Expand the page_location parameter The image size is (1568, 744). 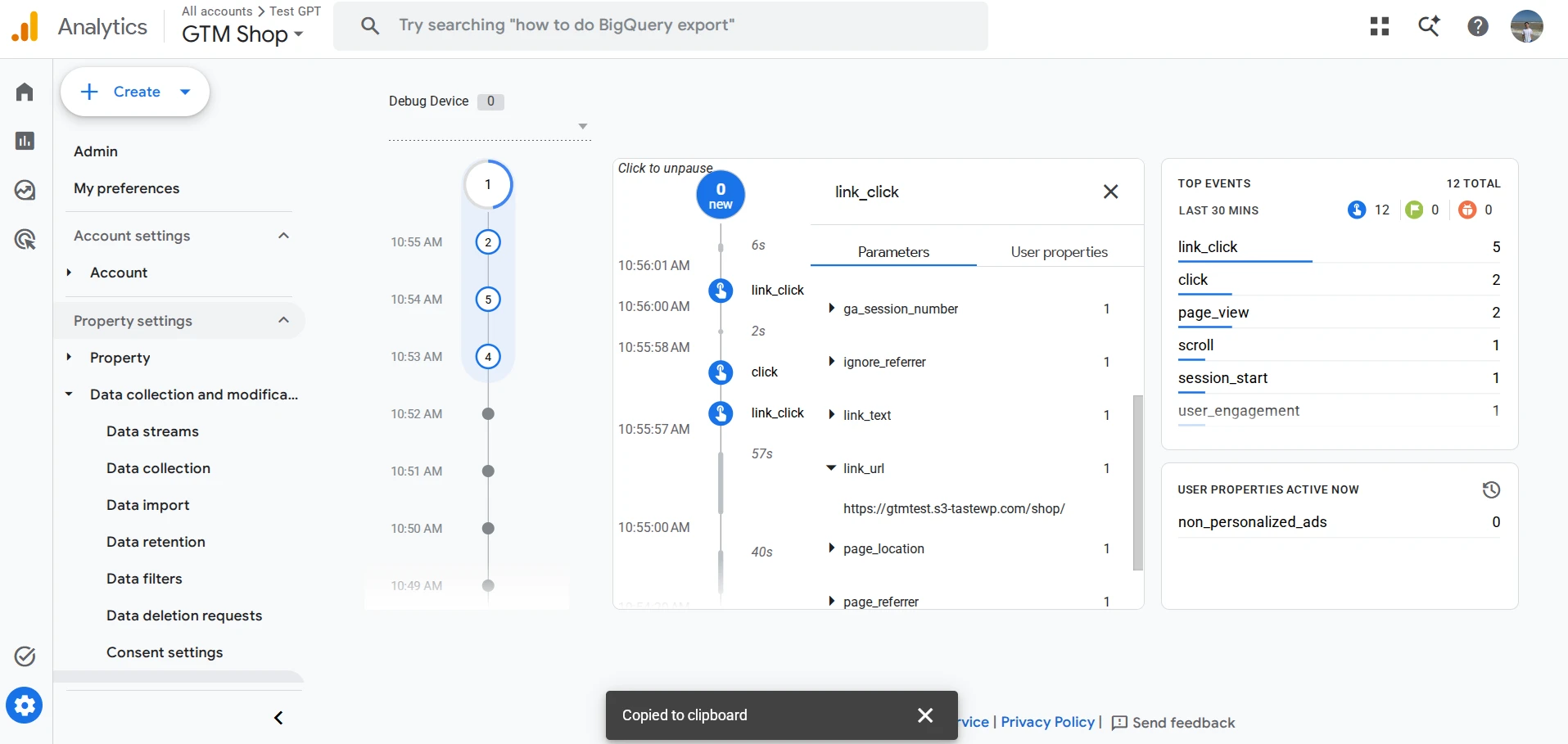(x=831, y=548)
